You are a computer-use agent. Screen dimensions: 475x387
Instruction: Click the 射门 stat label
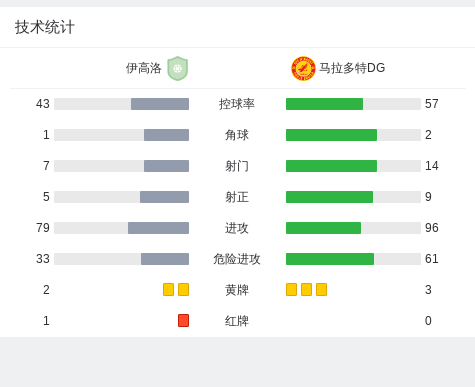pyautogui.click(x=237, y=166)
